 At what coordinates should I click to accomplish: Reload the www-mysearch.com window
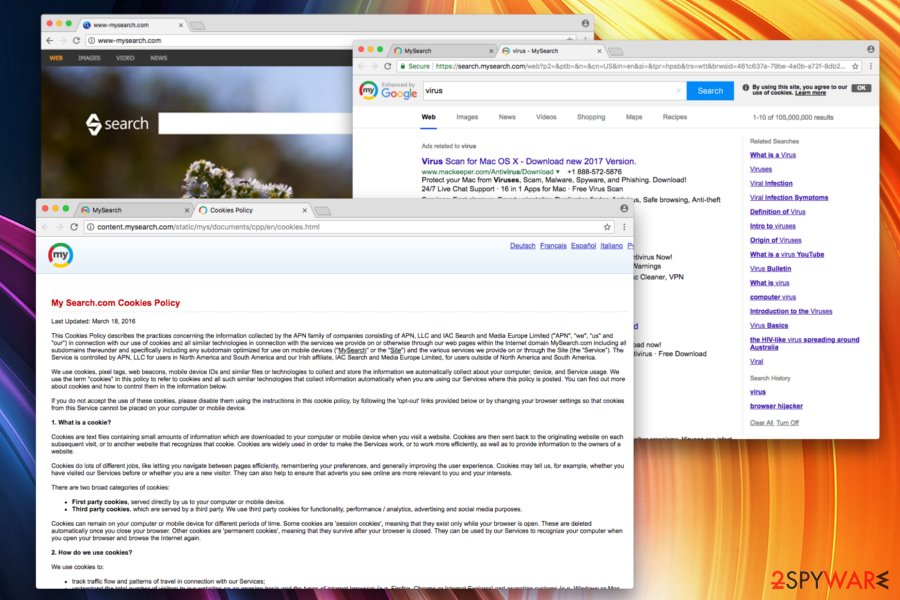coord(76,40)
